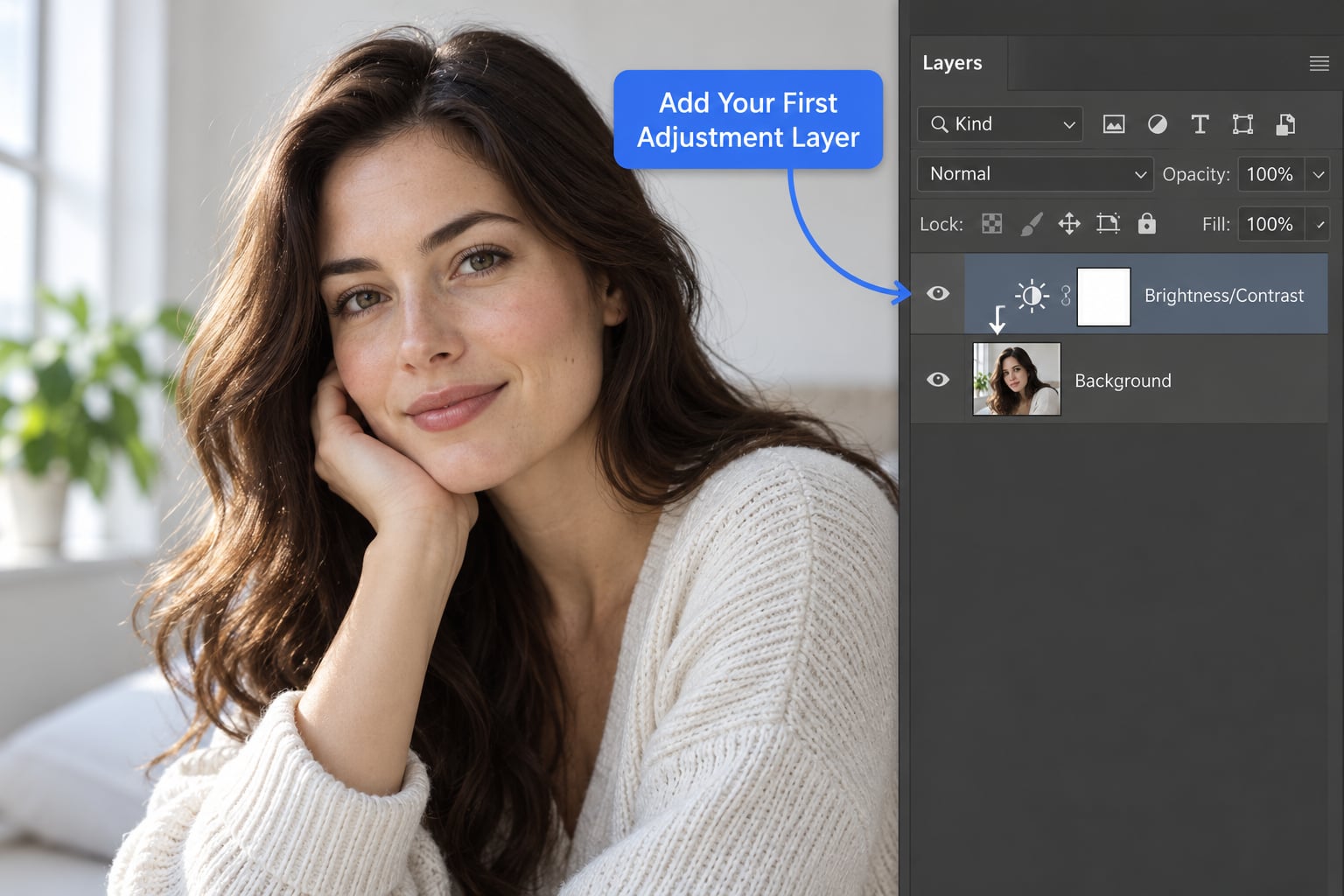Click the Lock label
Image resolution: width=1344 pixels, height=896 pixels.
coord(941,224)
